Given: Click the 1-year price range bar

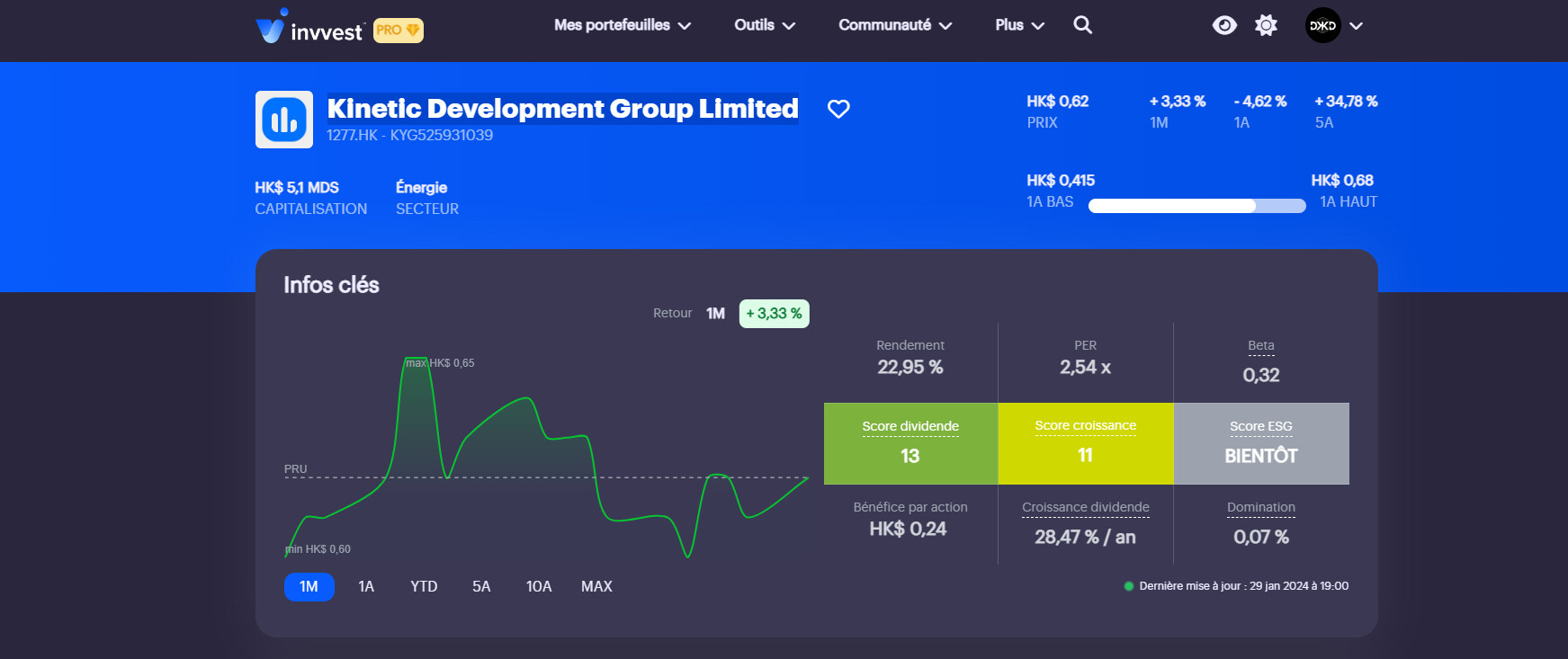Looking at the screenshot, I should click(x=1196, y=206).
